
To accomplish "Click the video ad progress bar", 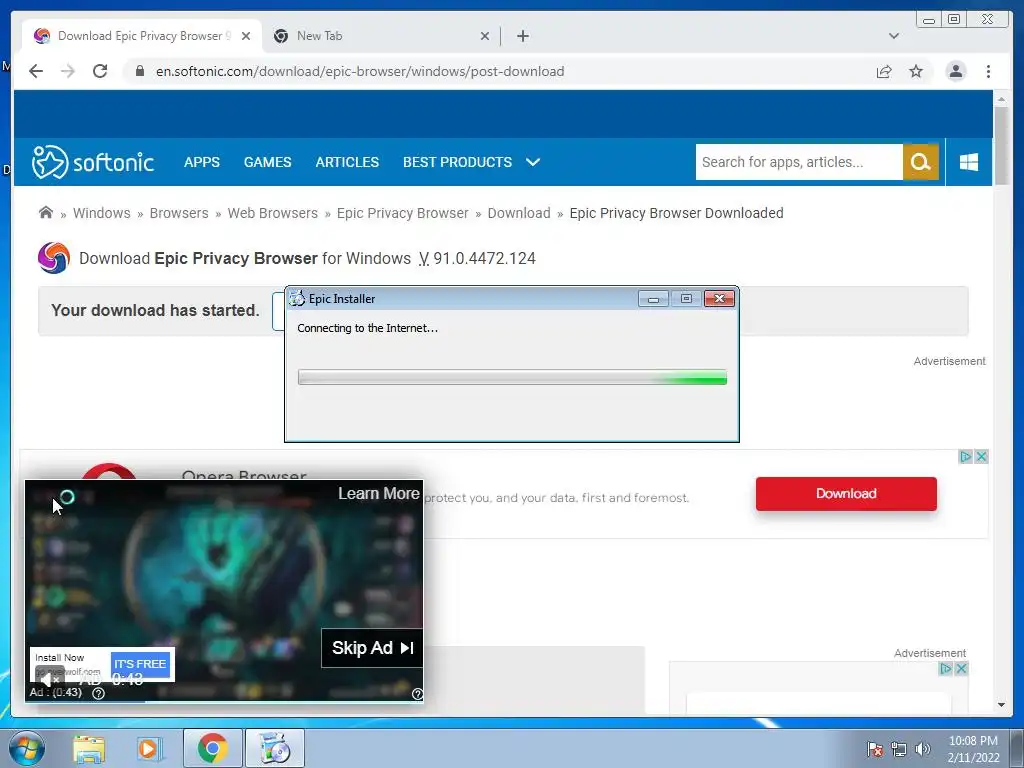I will click(224, 702).
